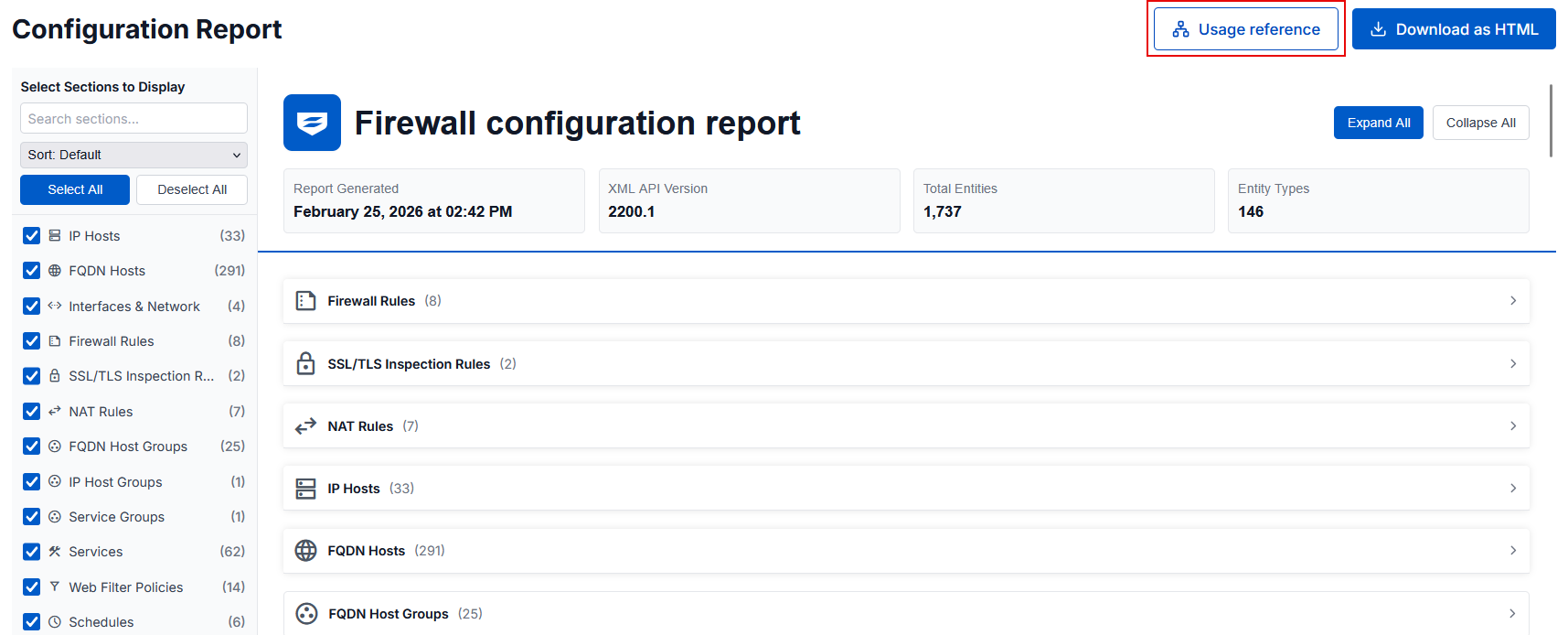Select Interfaces & Network in sidebar list

133,307
